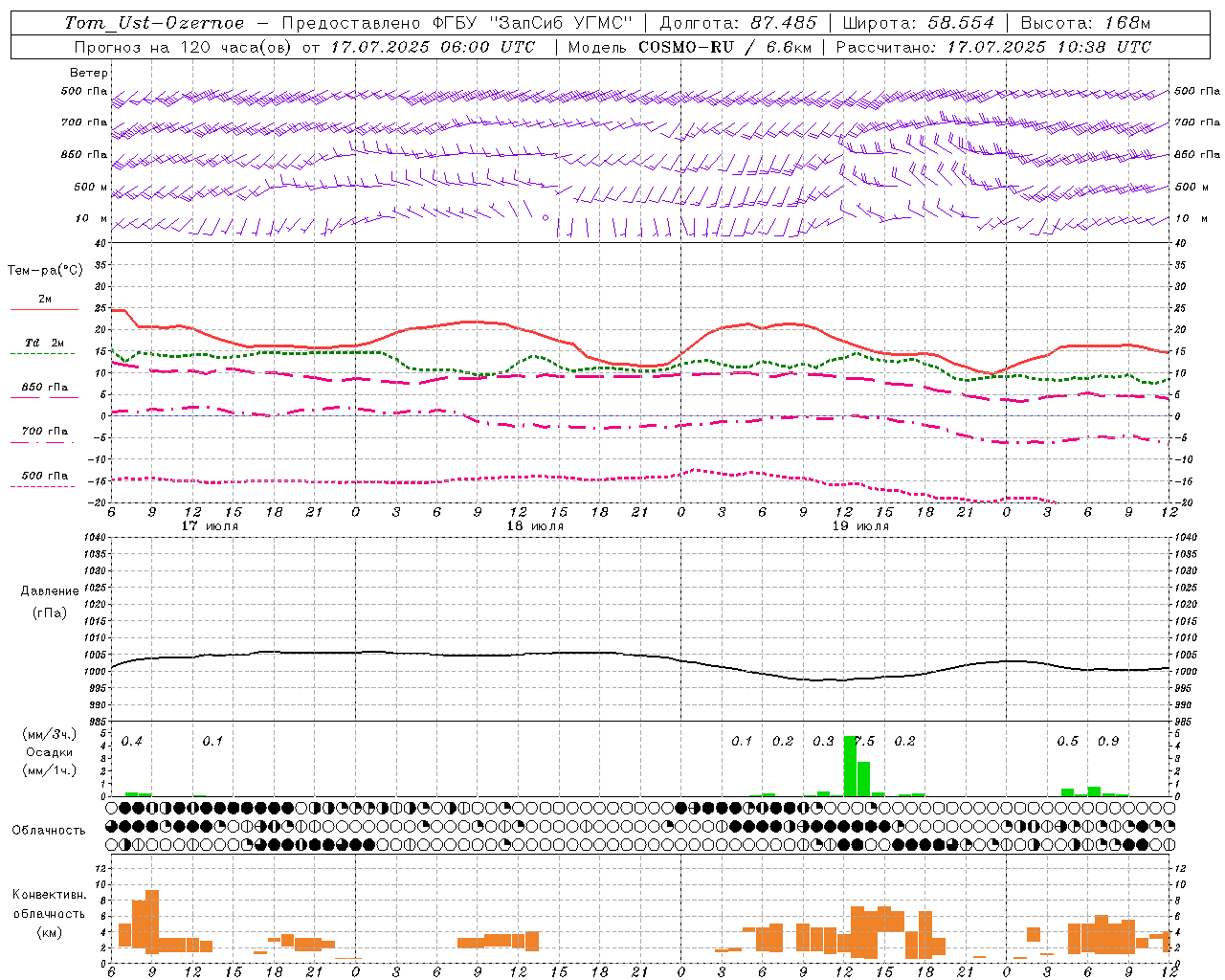This screenshot has height=980, width=1225.
Task: Click the "Облачность" cloud cover label
Action: pos(49,831)
